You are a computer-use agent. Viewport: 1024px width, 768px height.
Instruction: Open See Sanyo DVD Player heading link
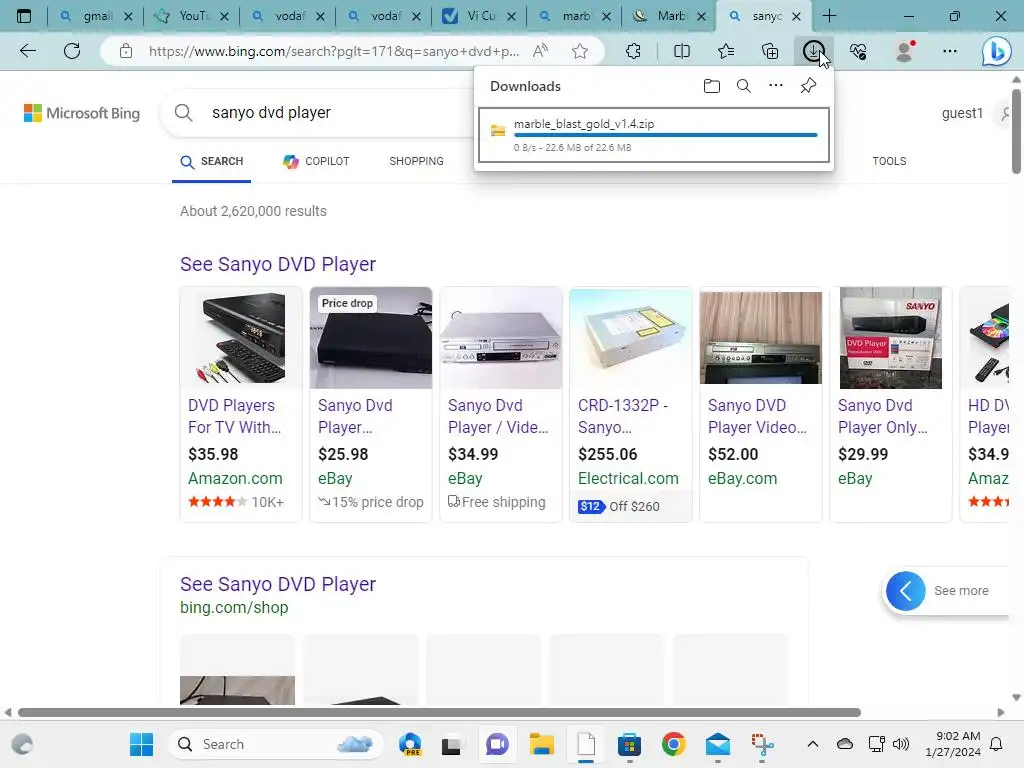pyautogui.click(x=278, y=264)
